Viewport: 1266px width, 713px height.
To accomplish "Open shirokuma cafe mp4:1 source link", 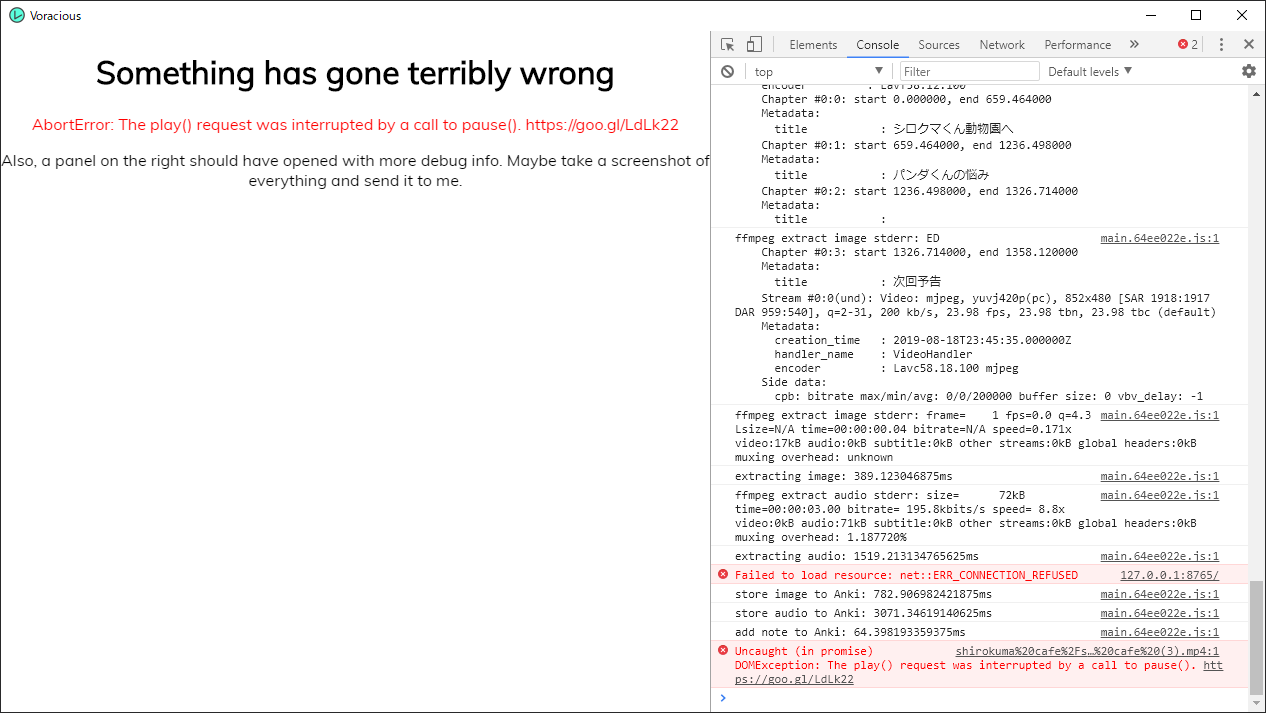I will [1087, 651].
